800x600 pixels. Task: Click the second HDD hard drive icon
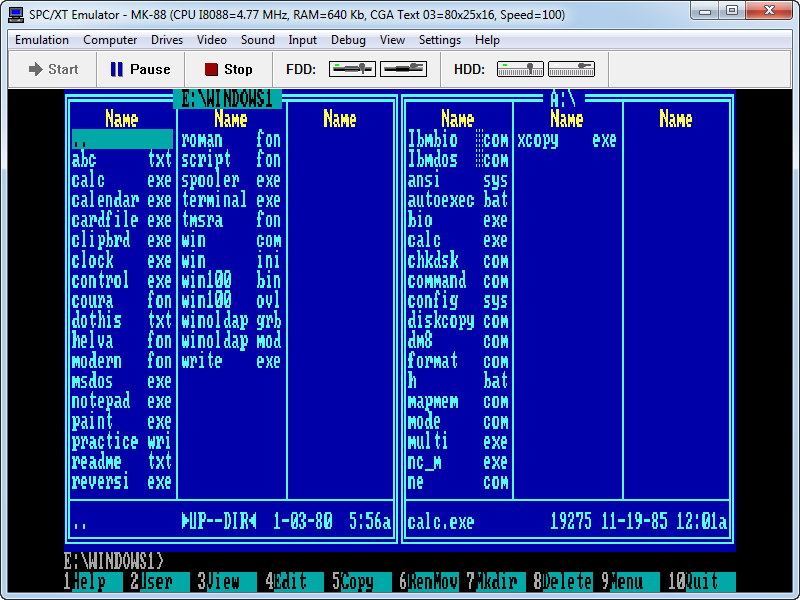click(x=570, y=69)
